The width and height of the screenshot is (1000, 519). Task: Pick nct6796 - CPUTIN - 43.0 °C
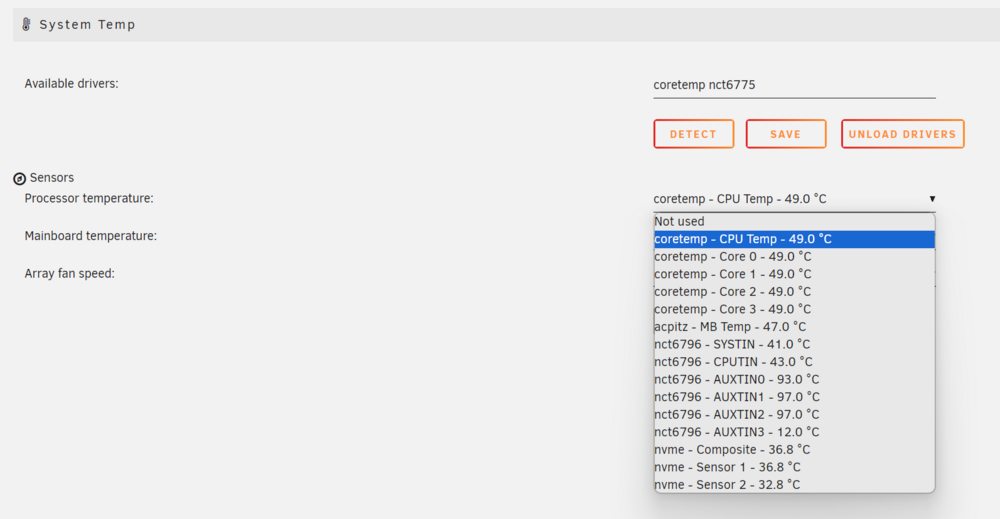coord(794,362)
